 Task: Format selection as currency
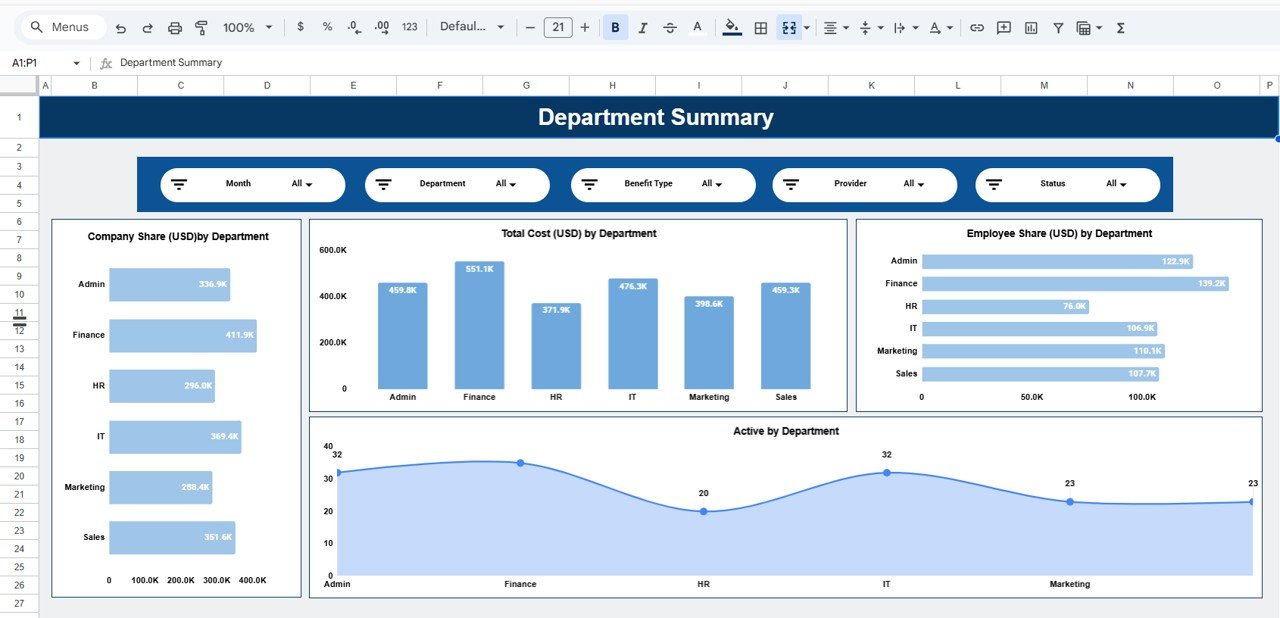[x=300, y=27]
